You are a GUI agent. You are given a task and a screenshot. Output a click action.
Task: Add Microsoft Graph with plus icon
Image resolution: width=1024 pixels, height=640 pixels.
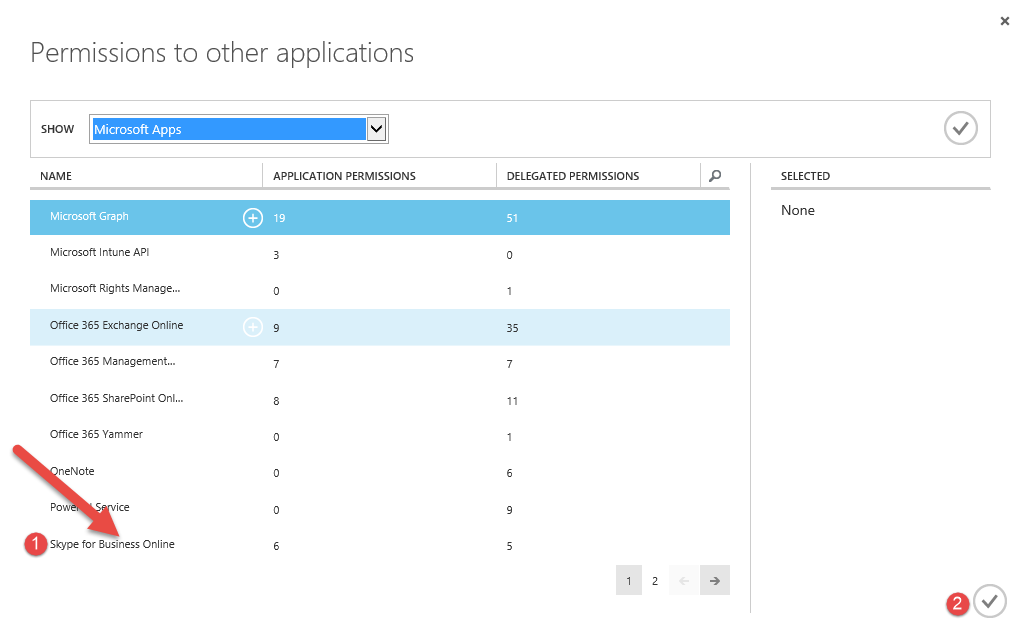pos(253,217)
